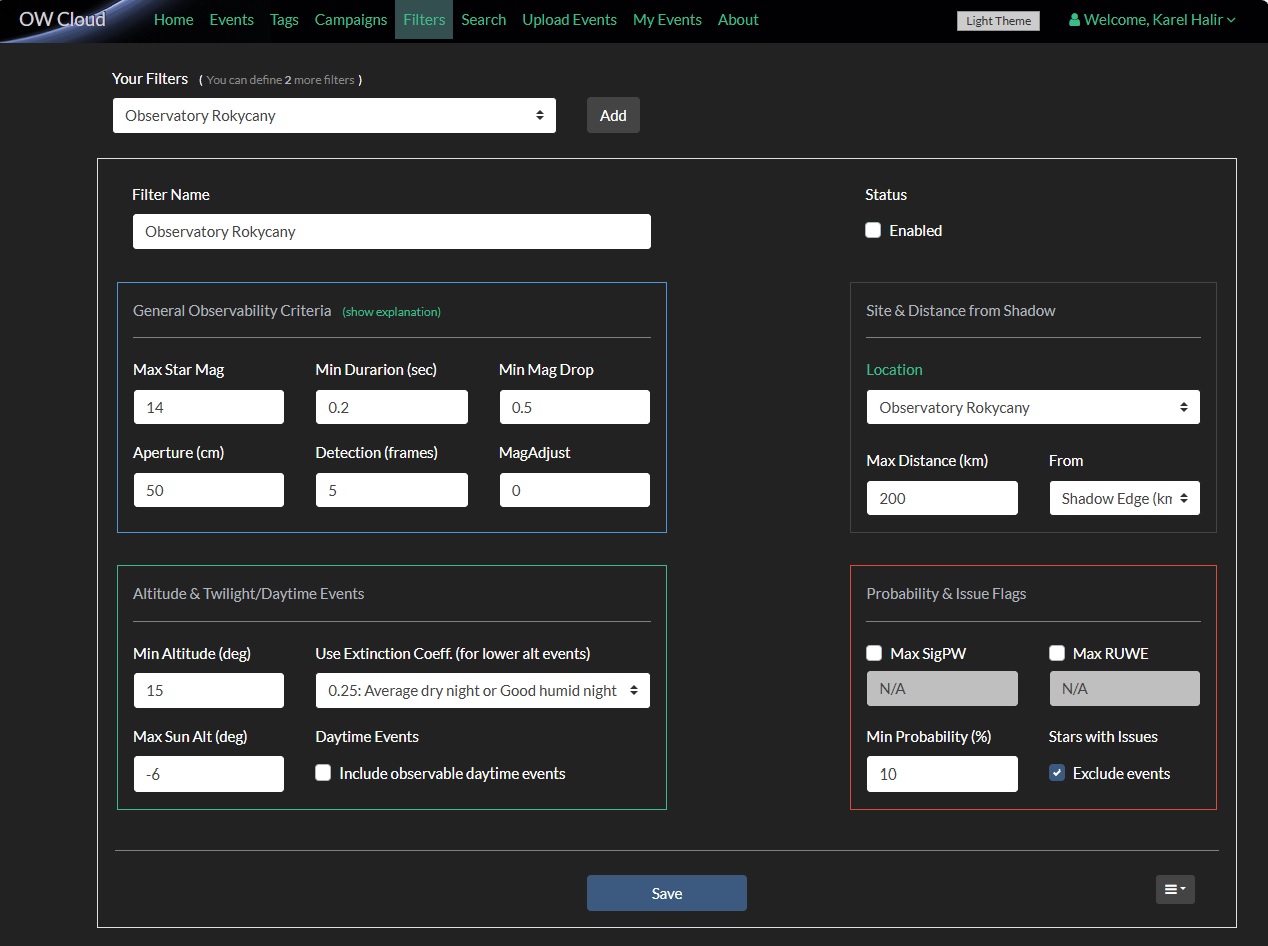Uncheck Exclude events for stars with issues
The image size is (1268, 946).
click(x=1057, y=773)
